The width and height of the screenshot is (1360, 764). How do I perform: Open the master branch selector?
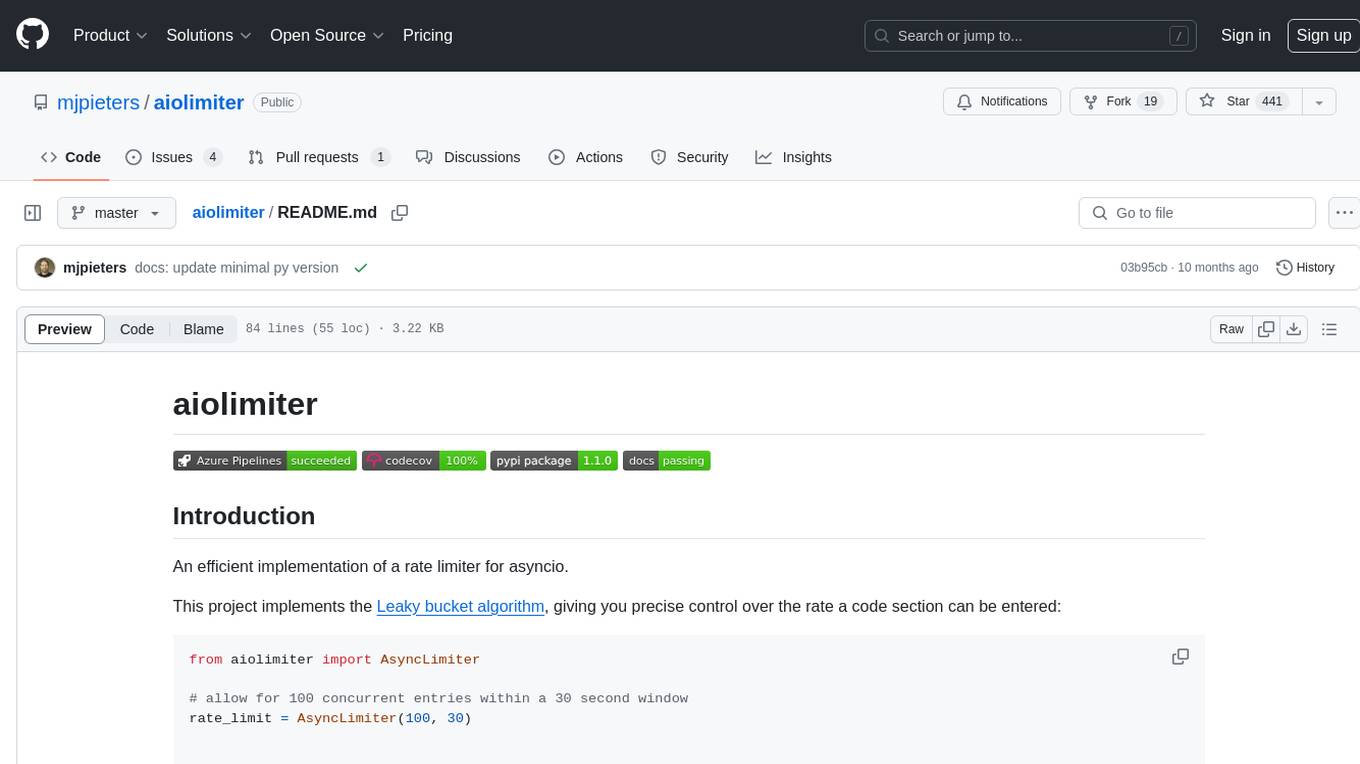coord(117,213)
